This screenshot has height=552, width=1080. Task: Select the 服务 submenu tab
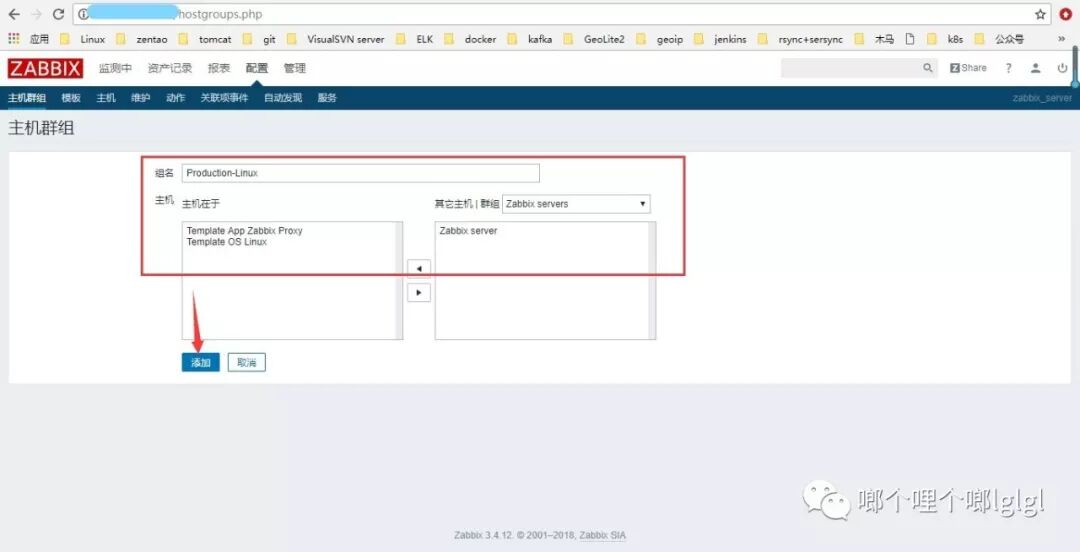327,98
